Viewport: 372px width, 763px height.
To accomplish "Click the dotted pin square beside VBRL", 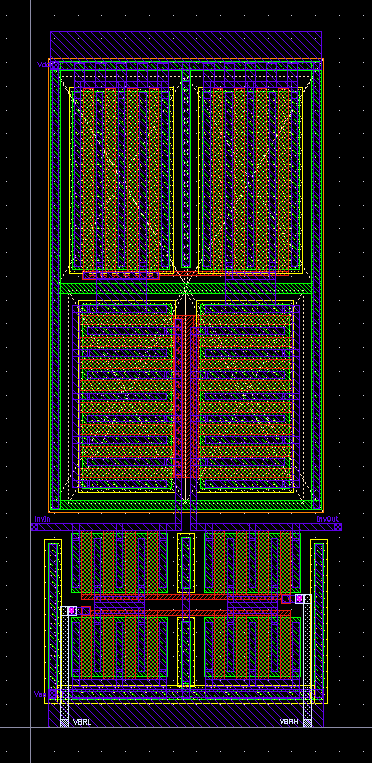I will tap(64, 723).
